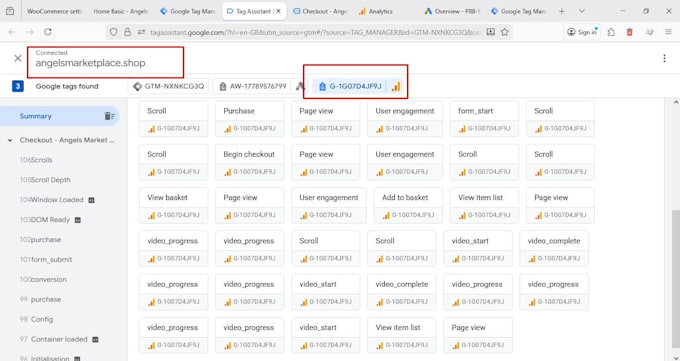Switch to Home Basic - Angels tab
Screen dimensions: 680x361
tap(121, 11)
